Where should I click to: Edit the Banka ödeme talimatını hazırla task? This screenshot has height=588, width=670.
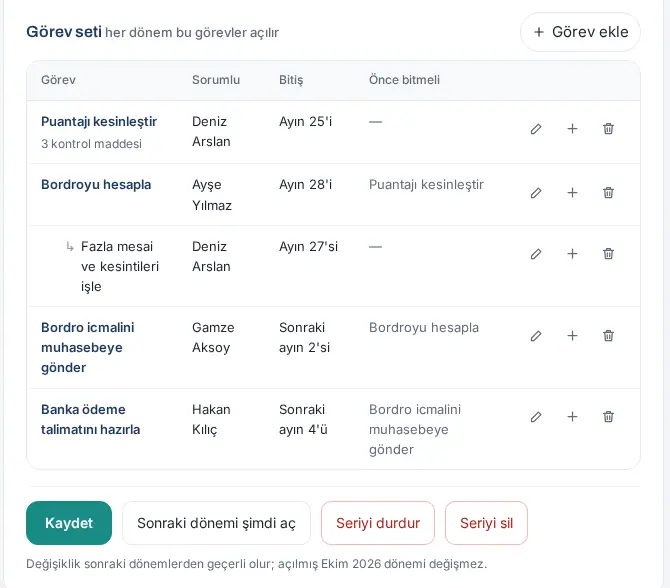pos(536,417)
